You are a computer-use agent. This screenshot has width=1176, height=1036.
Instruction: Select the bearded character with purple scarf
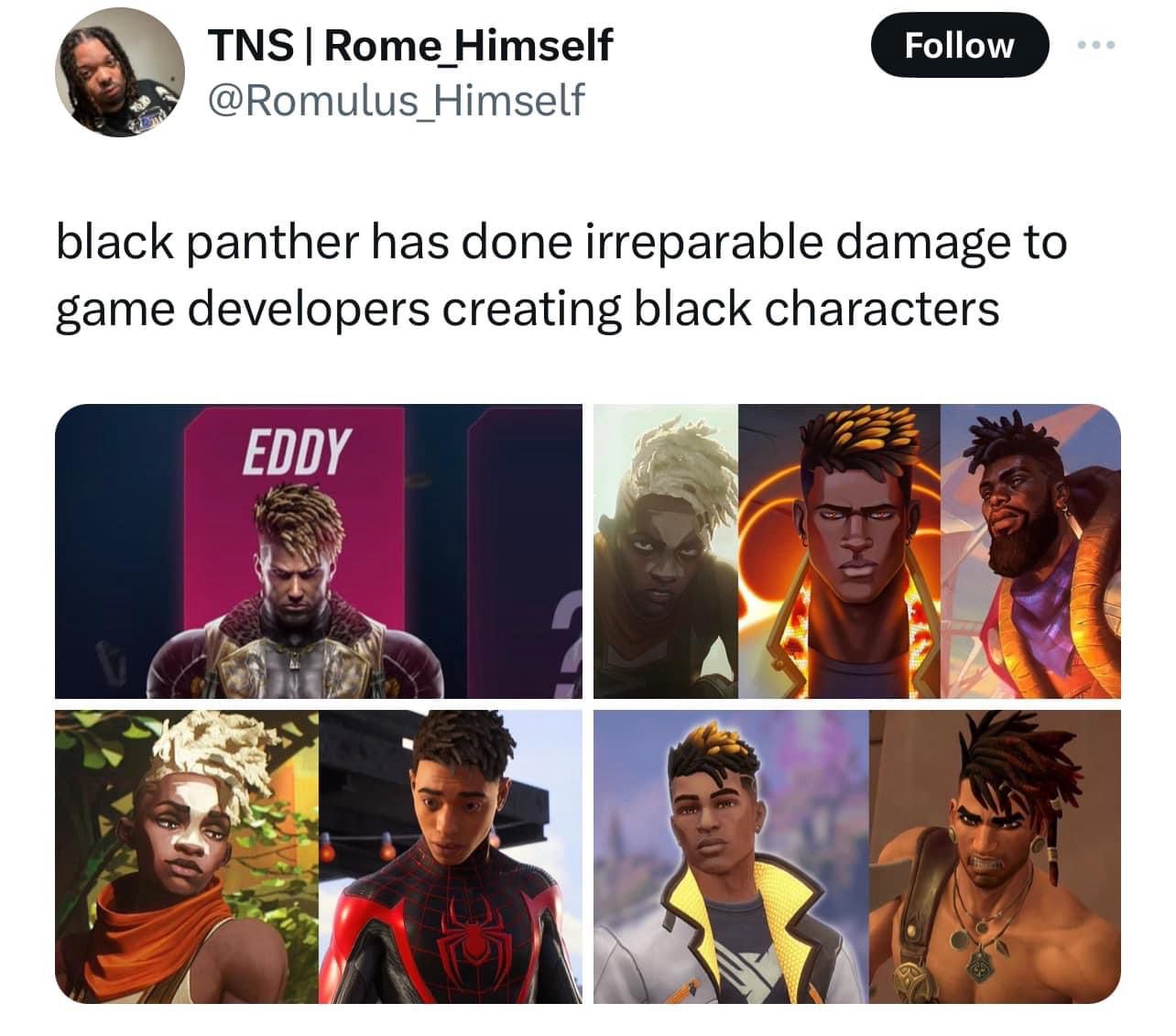pos(1030,551)
